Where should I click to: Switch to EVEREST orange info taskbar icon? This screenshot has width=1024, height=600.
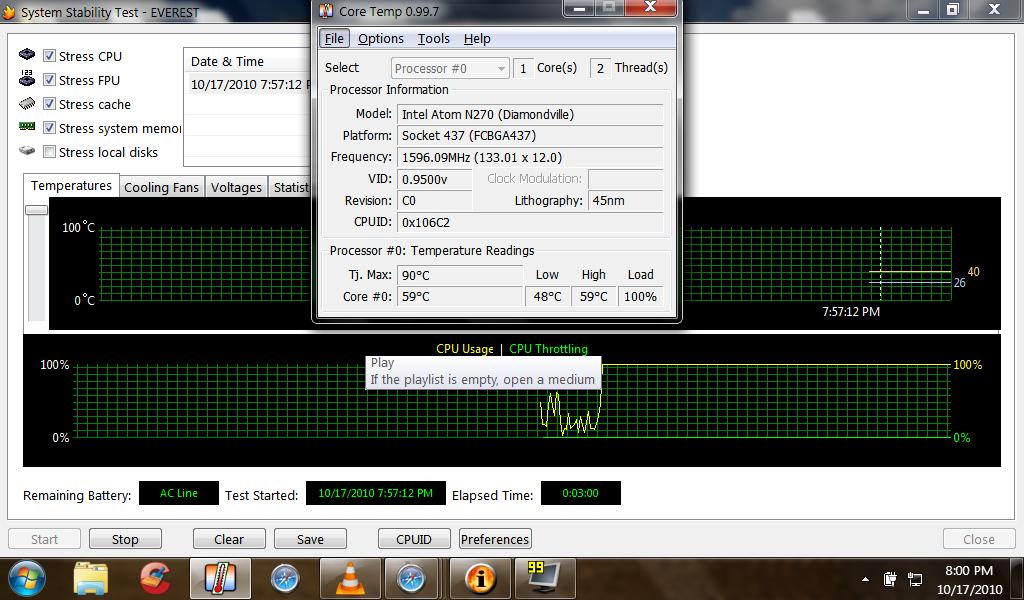click(481, 578)
